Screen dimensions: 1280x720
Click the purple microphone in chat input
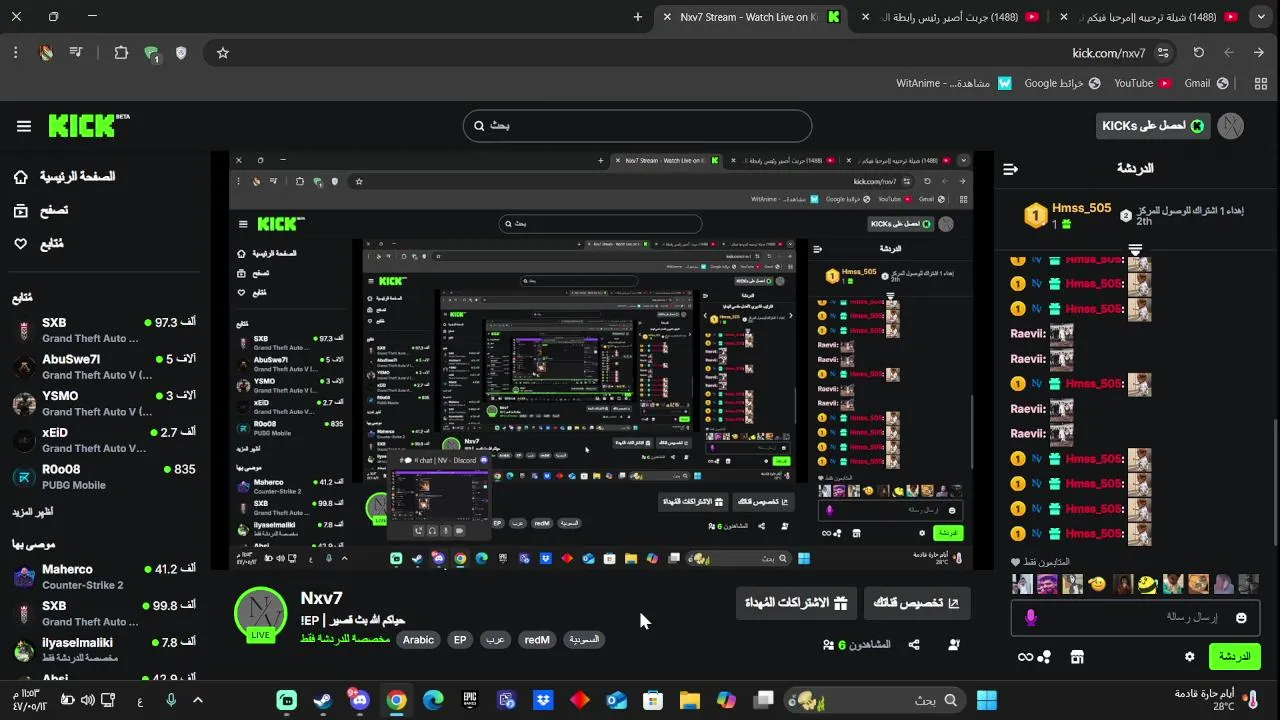click(1031, 618)
